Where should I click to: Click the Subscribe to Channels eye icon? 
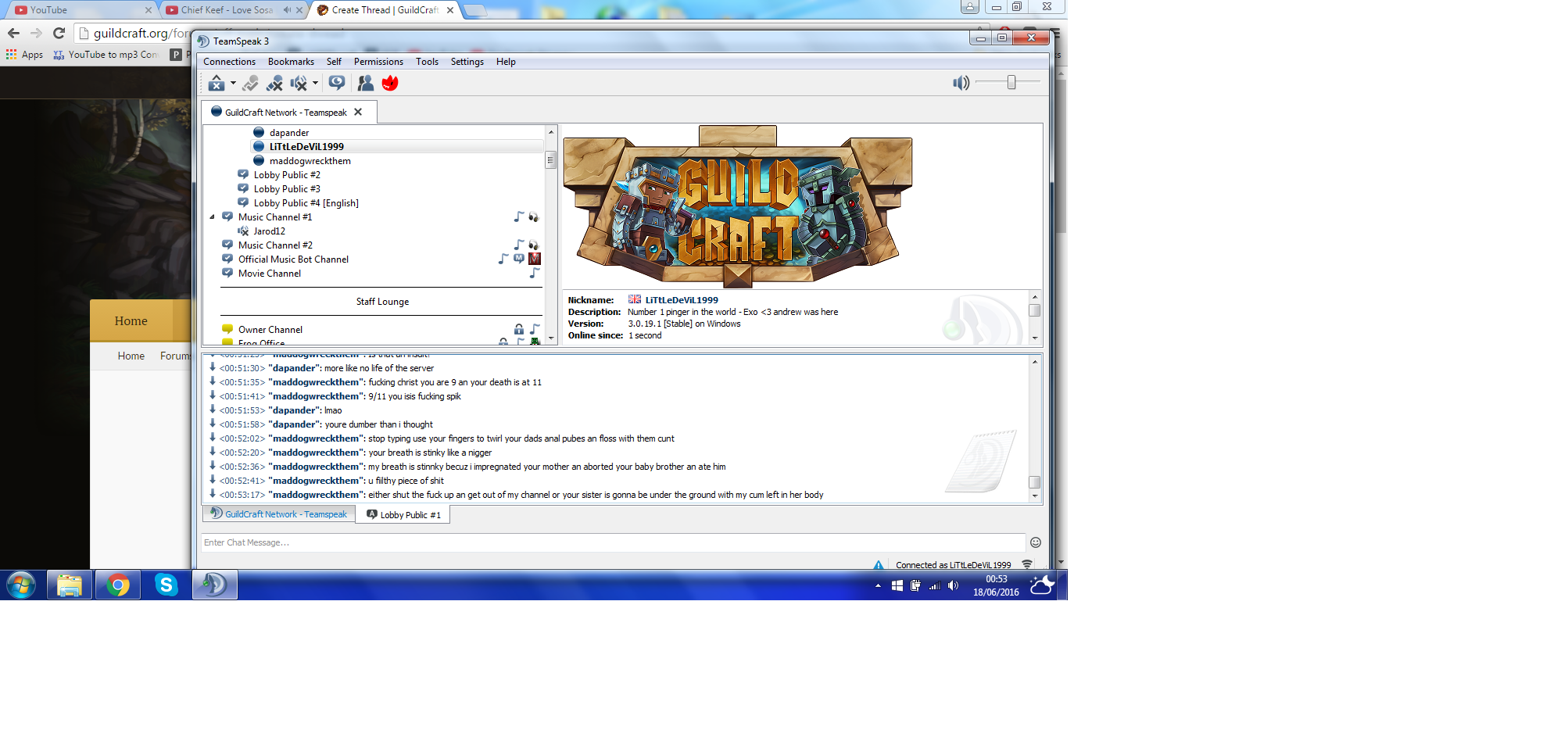coord(337,83)
